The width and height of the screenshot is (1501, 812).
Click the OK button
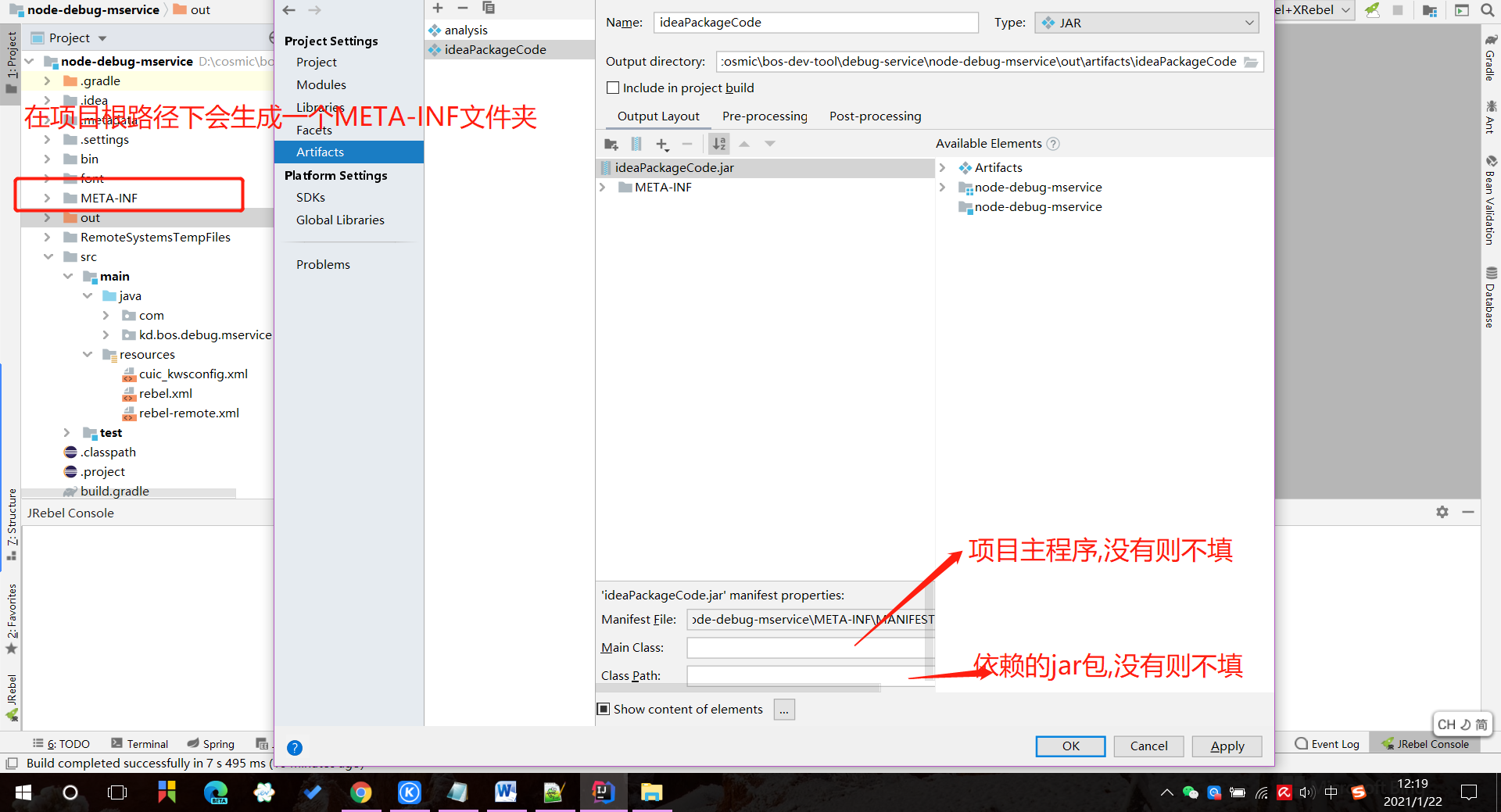click(x=1070, y=746)
